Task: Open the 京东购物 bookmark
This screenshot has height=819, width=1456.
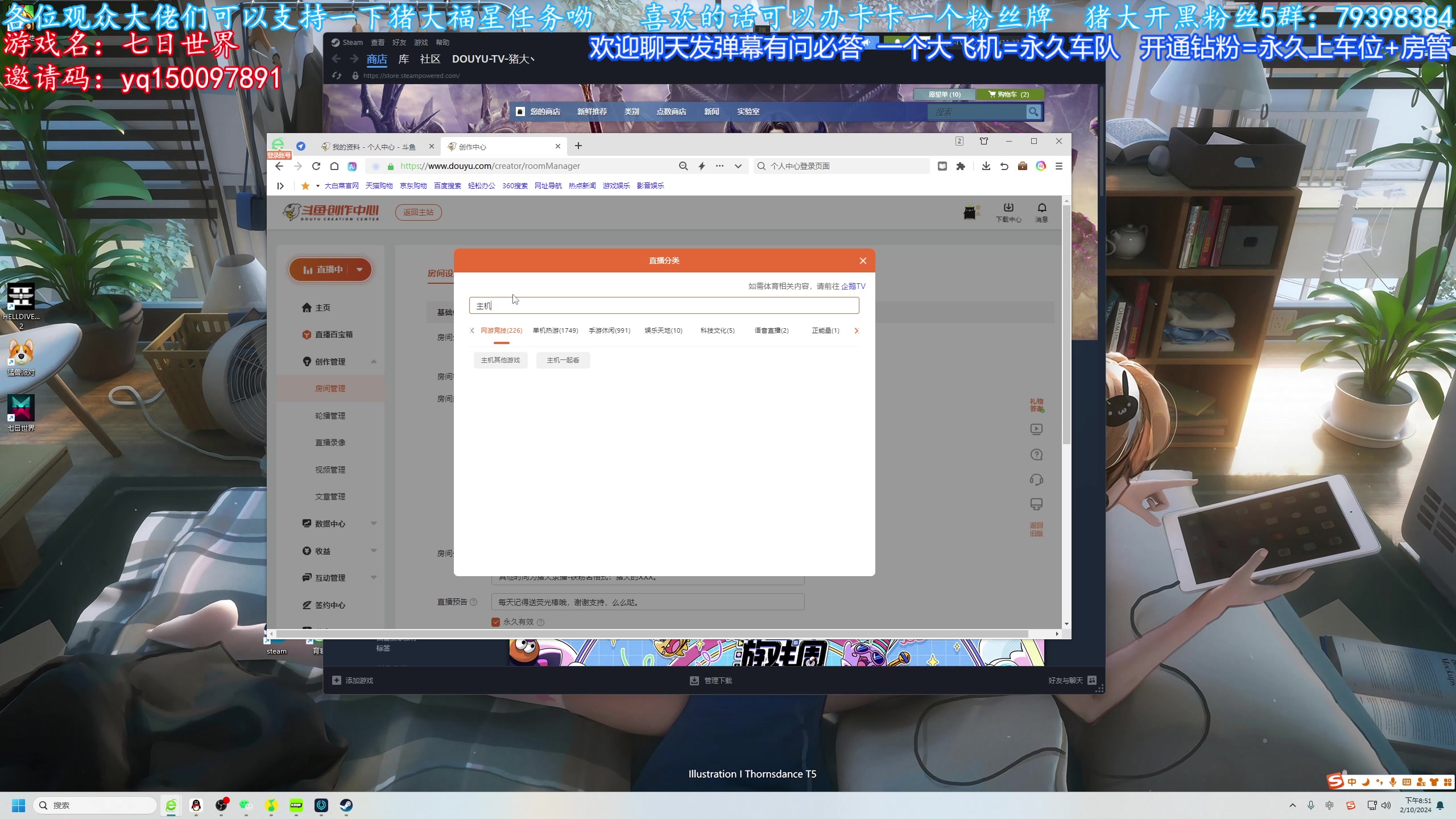Action: (413, 186)
